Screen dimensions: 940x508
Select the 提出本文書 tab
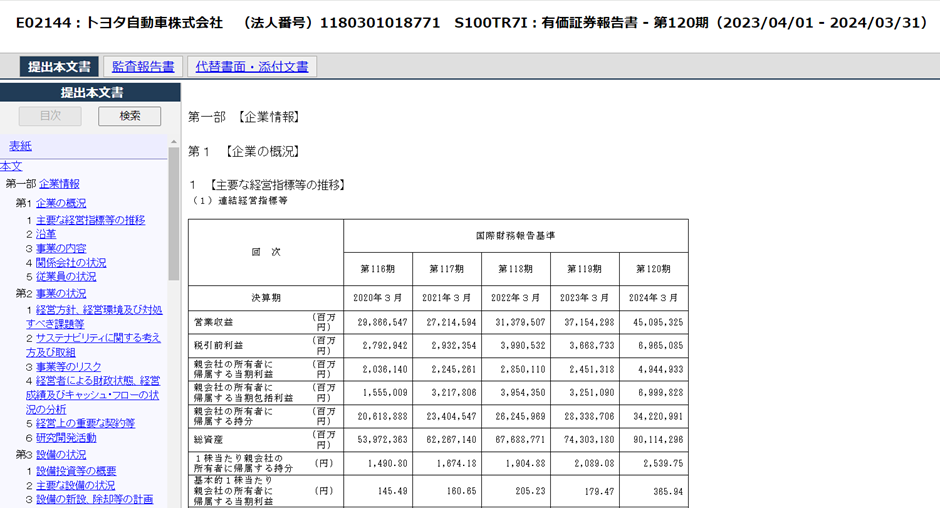click(x=59, y=67)
